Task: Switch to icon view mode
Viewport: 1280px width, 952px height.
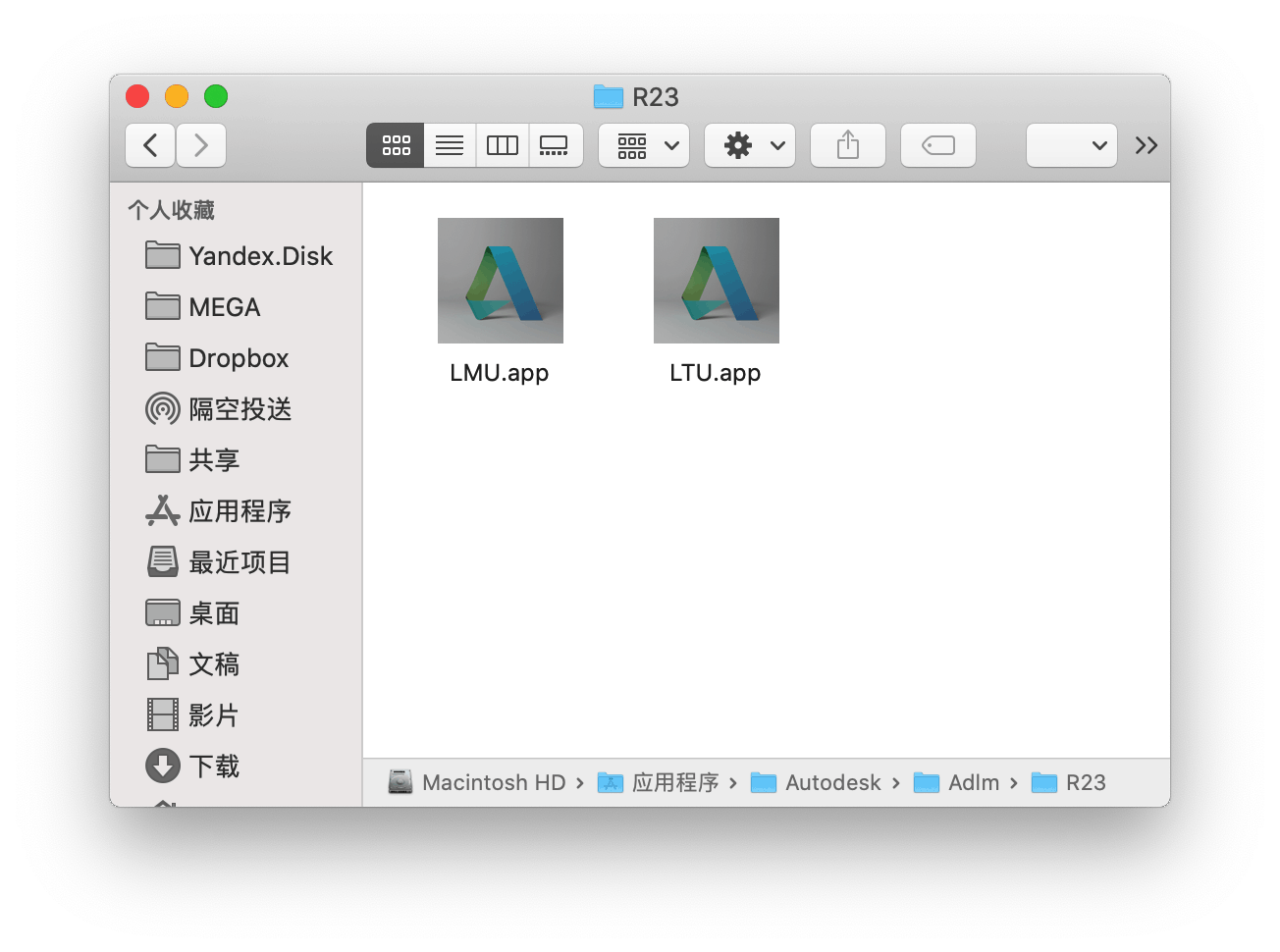Action: [x=396, y=145]
